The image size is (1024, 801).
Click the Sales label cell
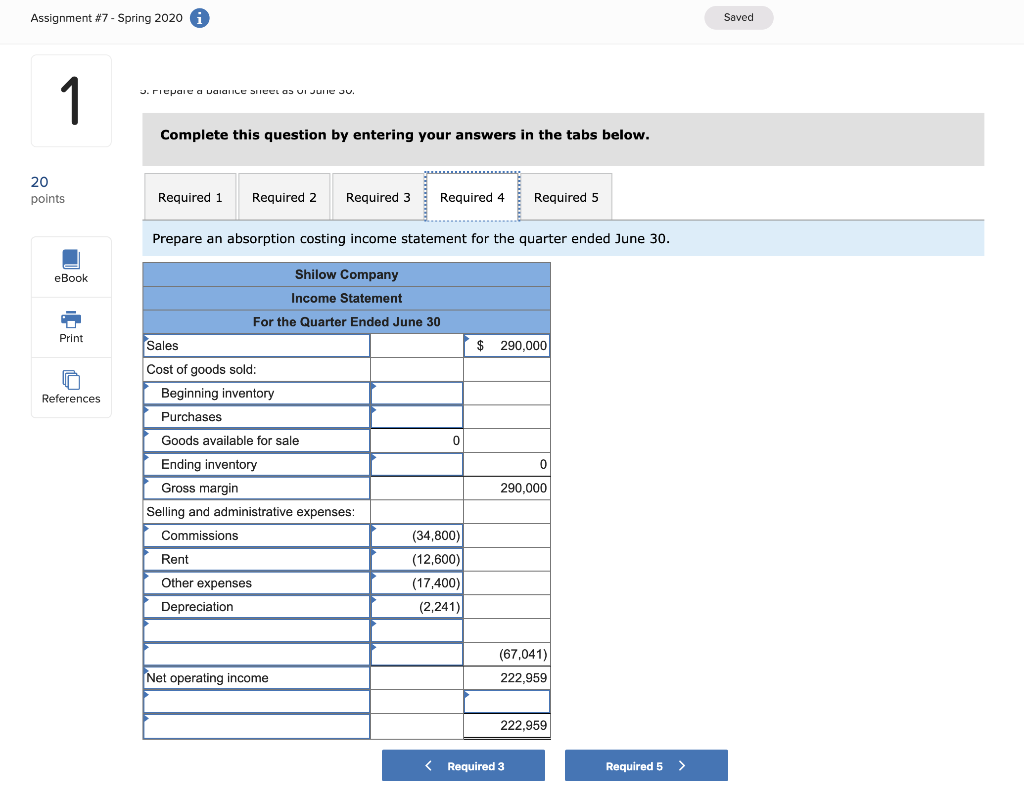[256, 345]
